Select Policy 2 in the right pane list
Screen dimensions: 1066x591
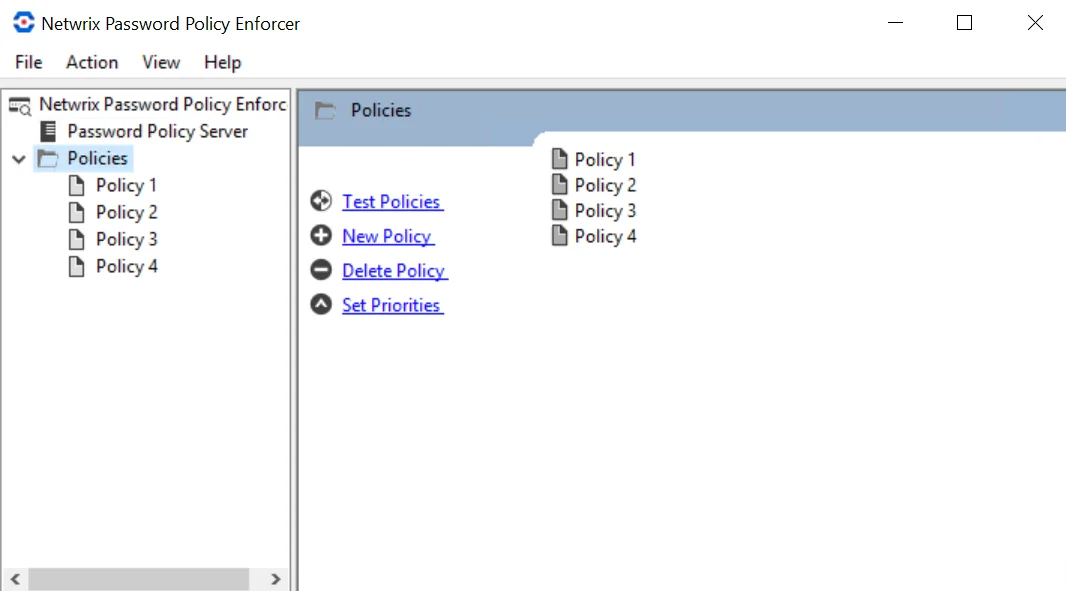click(605, 186)
